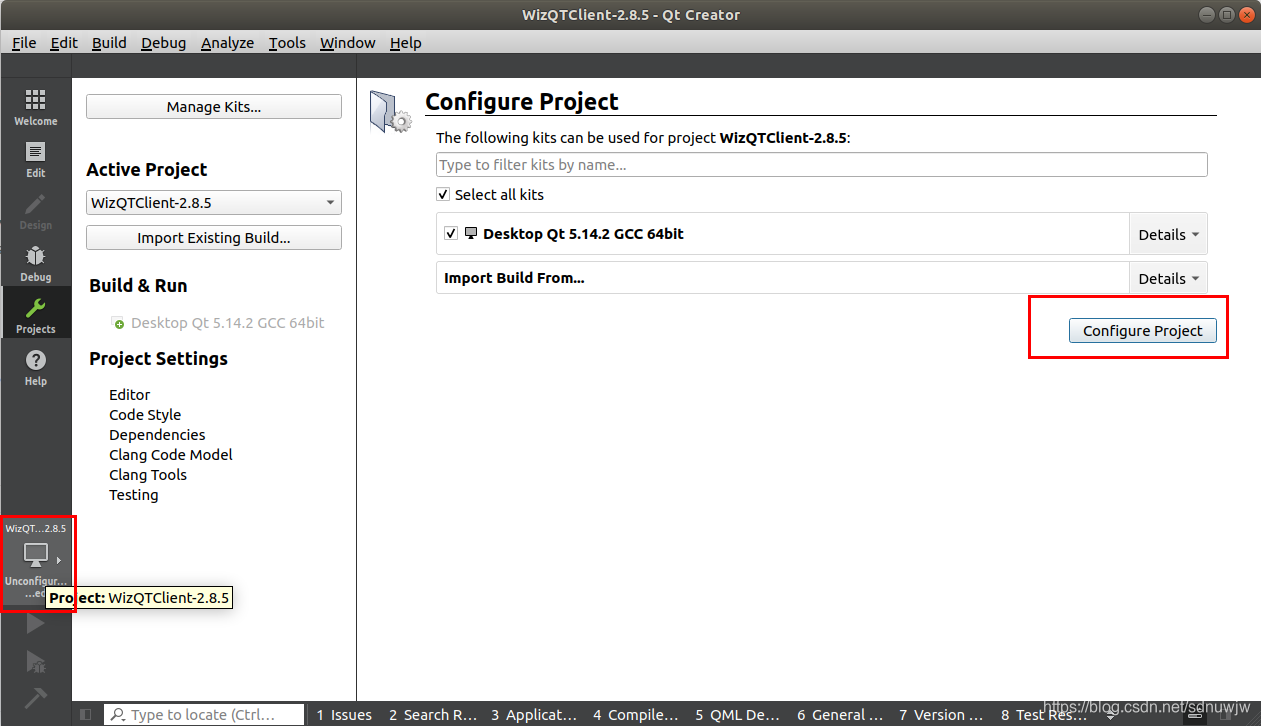Focus the Type to locate field

204,715
